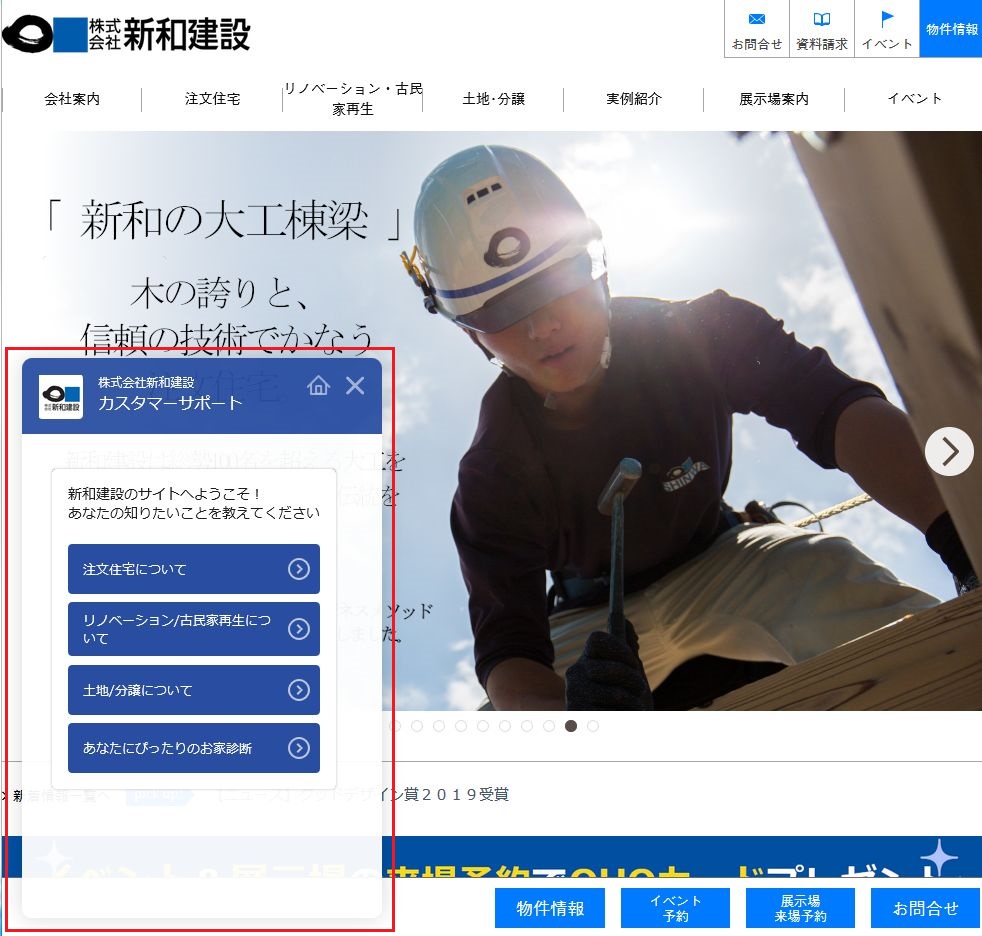
Task: Click the 物件情報 button in bottom bar
Action: [550, 908]
